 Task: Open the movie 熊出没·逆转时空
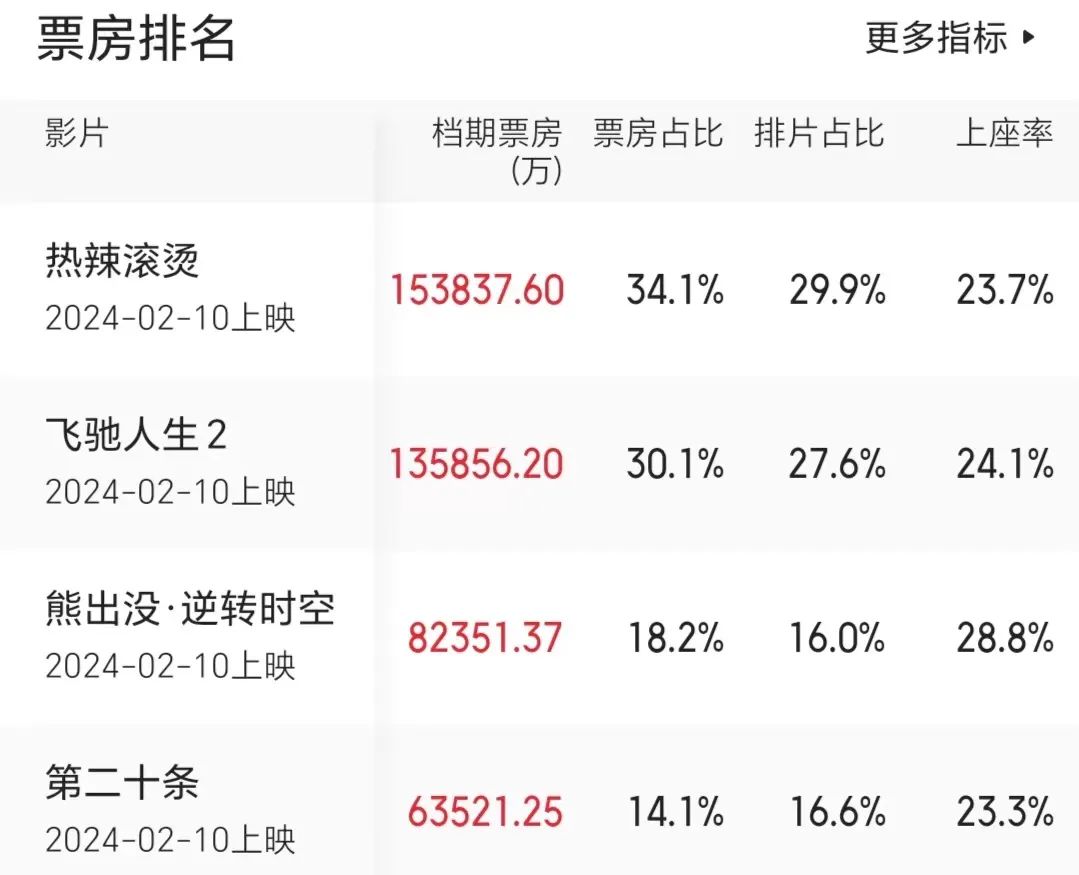point(190,610)
